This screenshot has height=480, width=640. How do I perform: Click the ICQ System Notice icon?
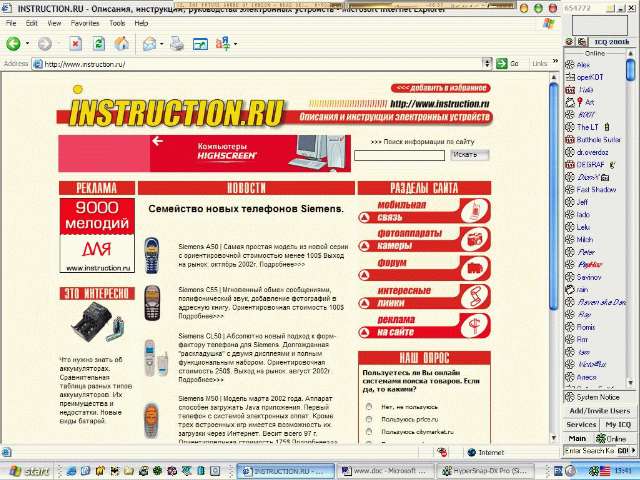click(569, 397)
